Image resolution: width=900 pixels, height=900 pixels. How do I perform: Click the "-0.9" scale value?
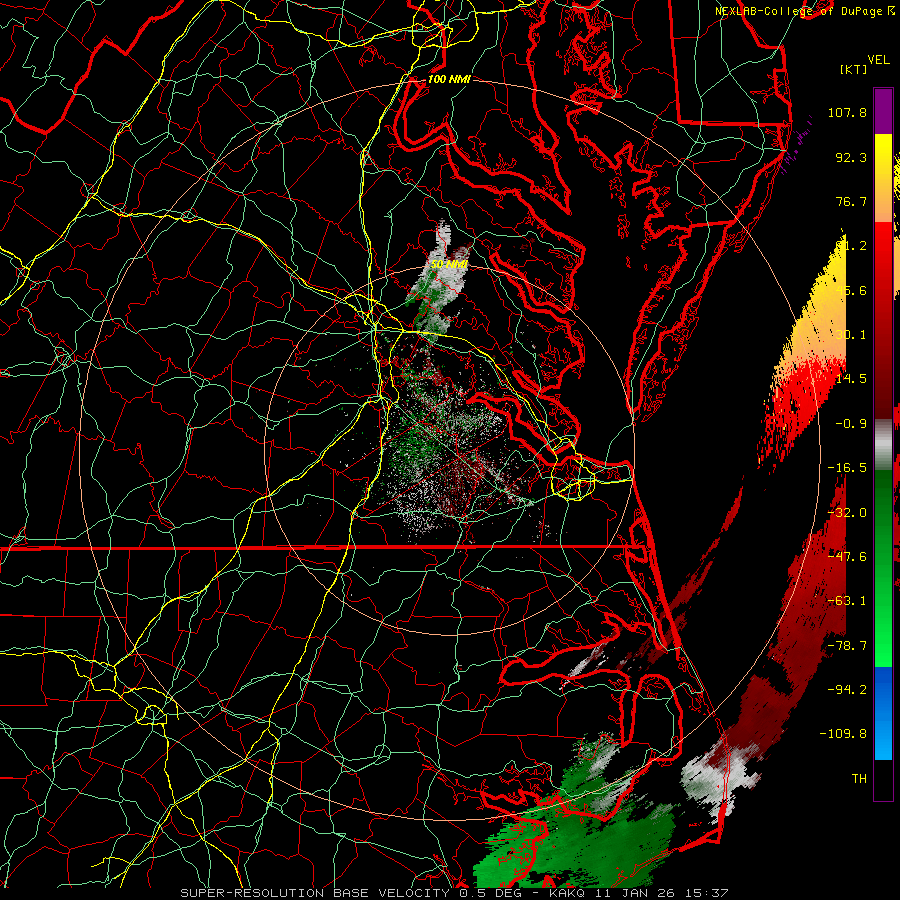tap(851, 423)
